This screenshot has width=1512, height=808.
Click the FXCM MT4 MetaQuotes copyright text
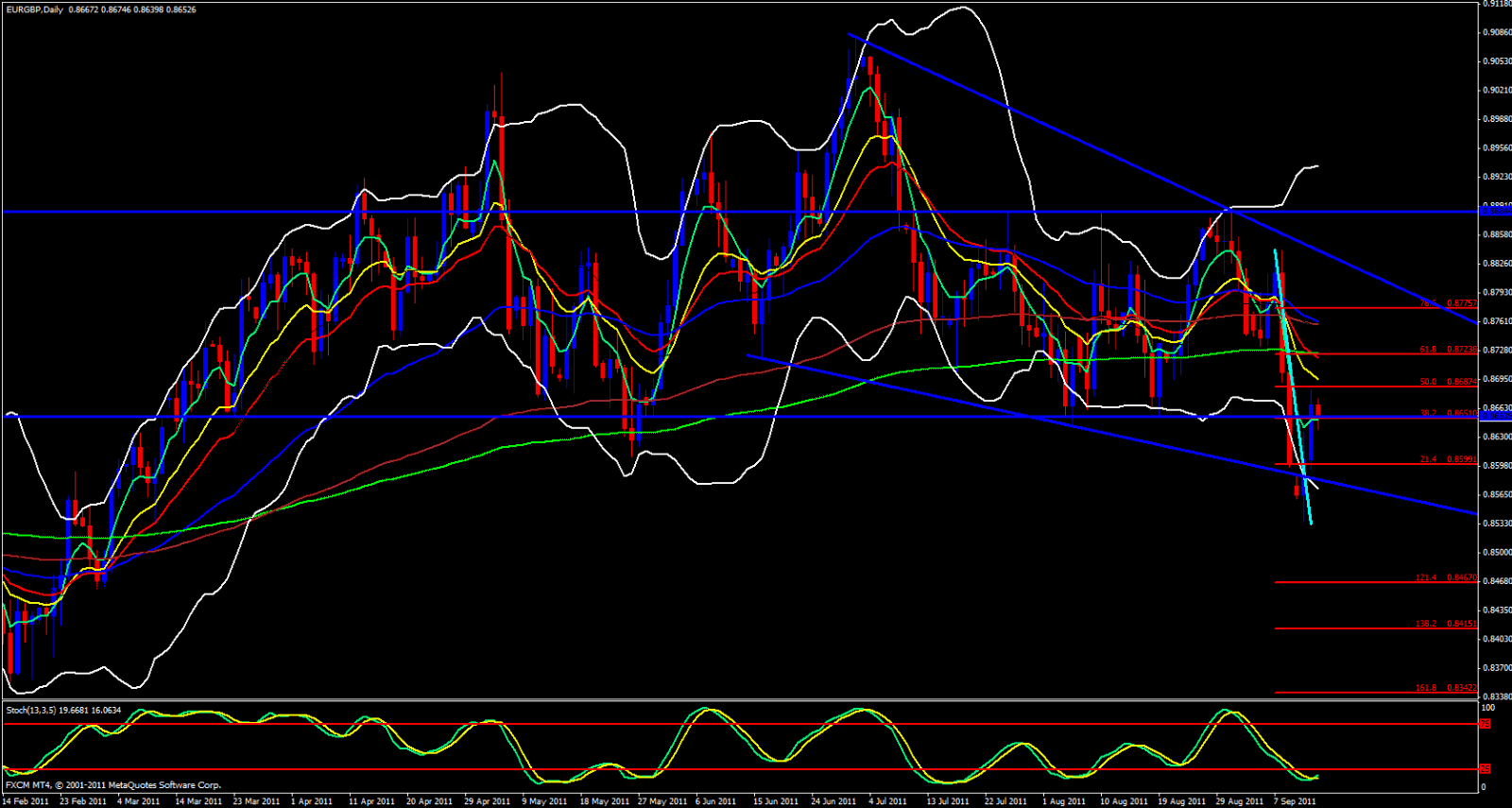point(113,785)
